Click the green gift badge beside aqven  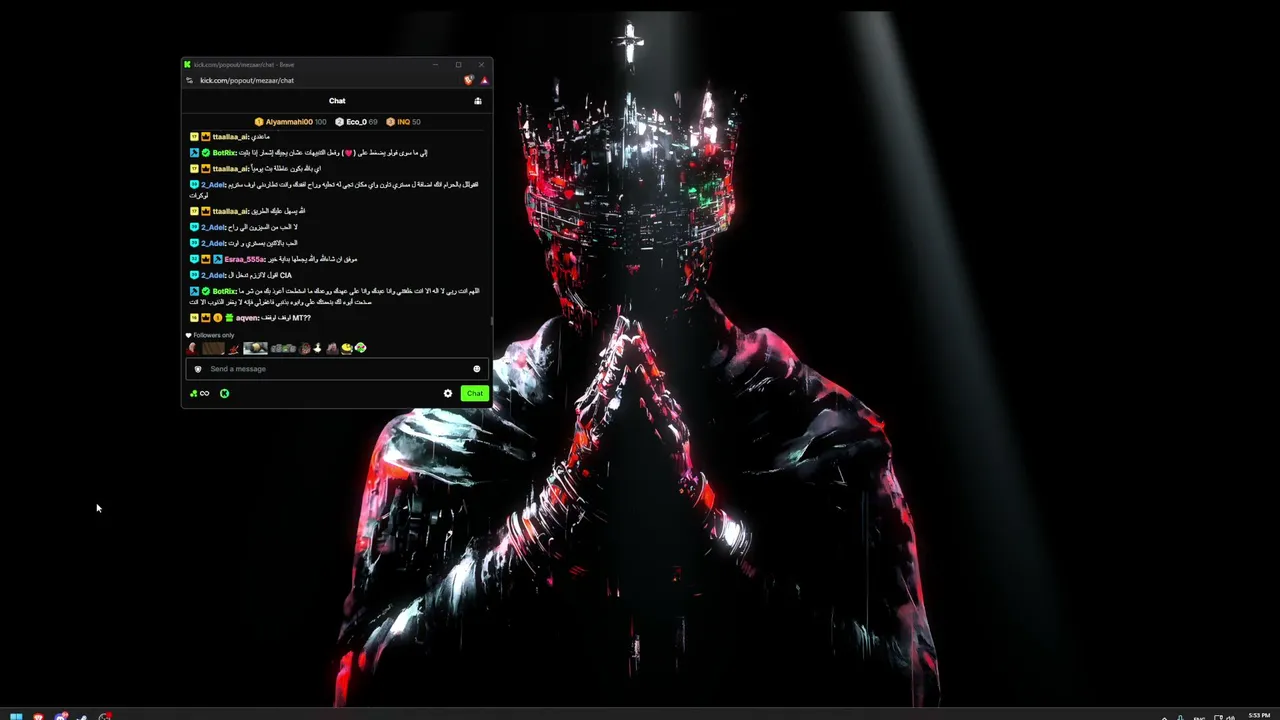(229, 318)
